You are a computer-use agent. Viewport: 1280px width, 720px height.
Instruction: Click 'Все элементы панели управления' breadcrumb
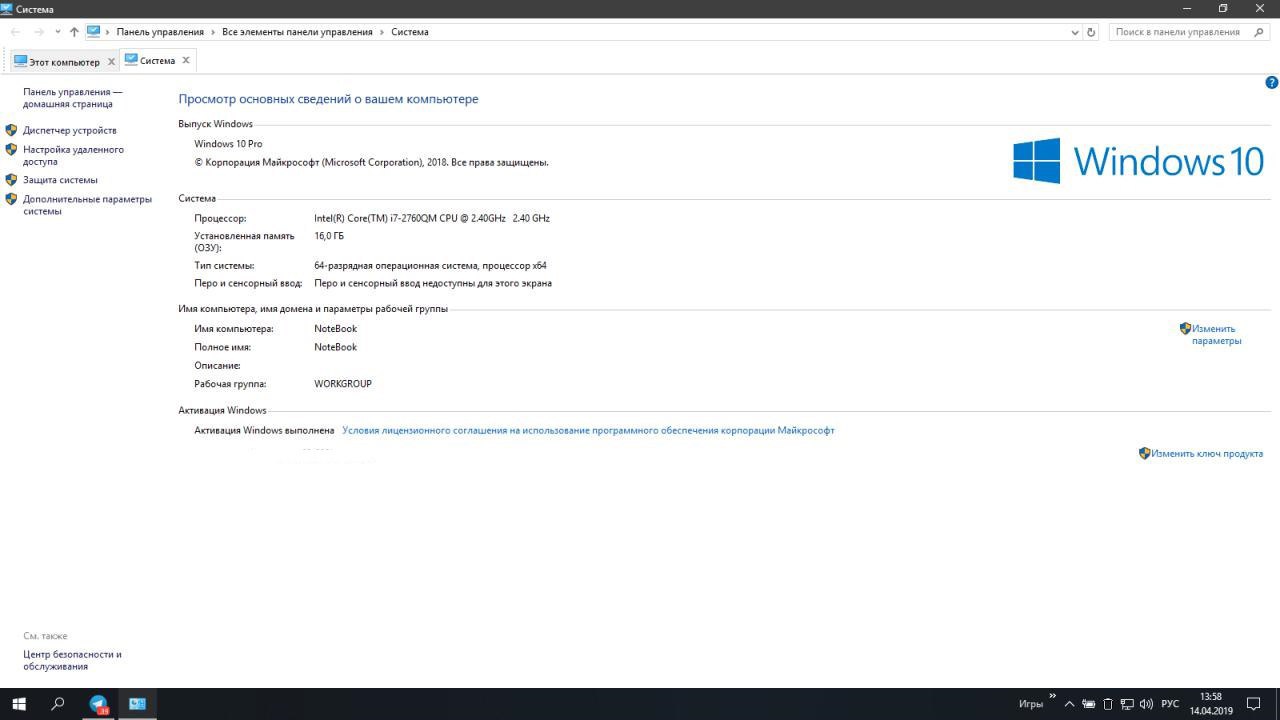pyautogui.click(x=297, y=32)
